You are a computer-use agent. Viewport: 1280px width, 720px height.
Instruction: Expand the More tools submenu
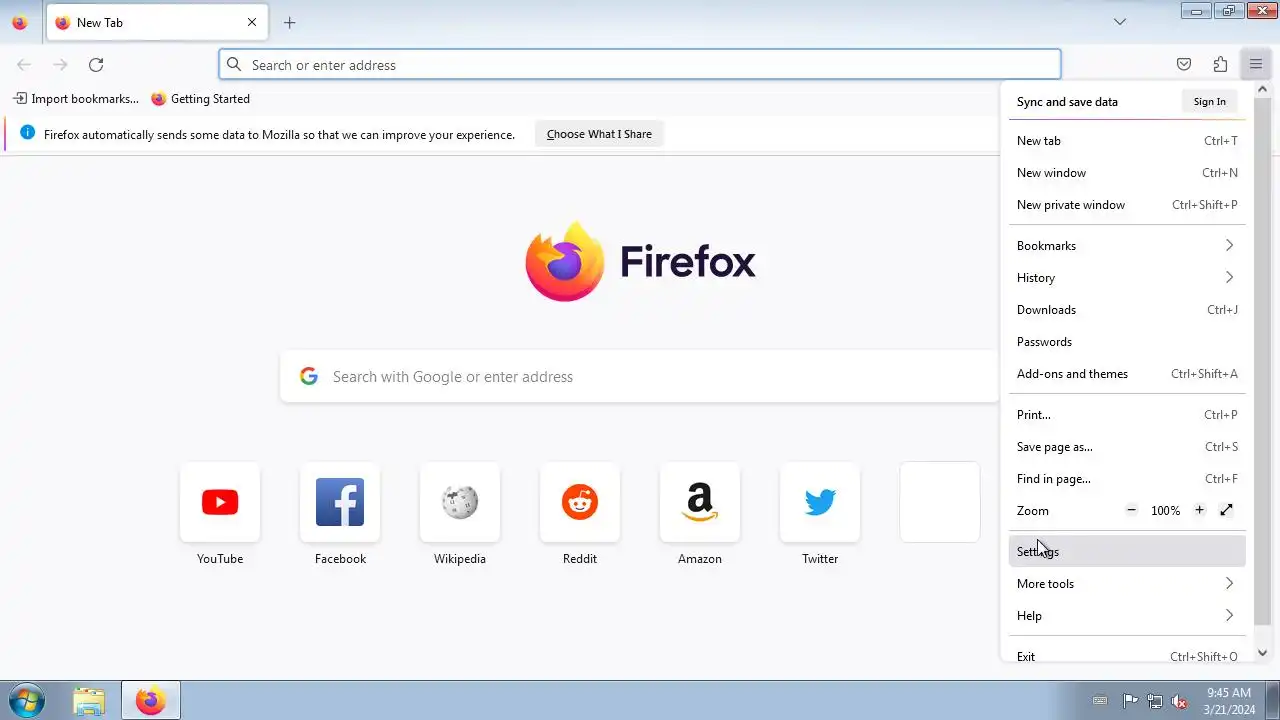(x=1127, y=584)
